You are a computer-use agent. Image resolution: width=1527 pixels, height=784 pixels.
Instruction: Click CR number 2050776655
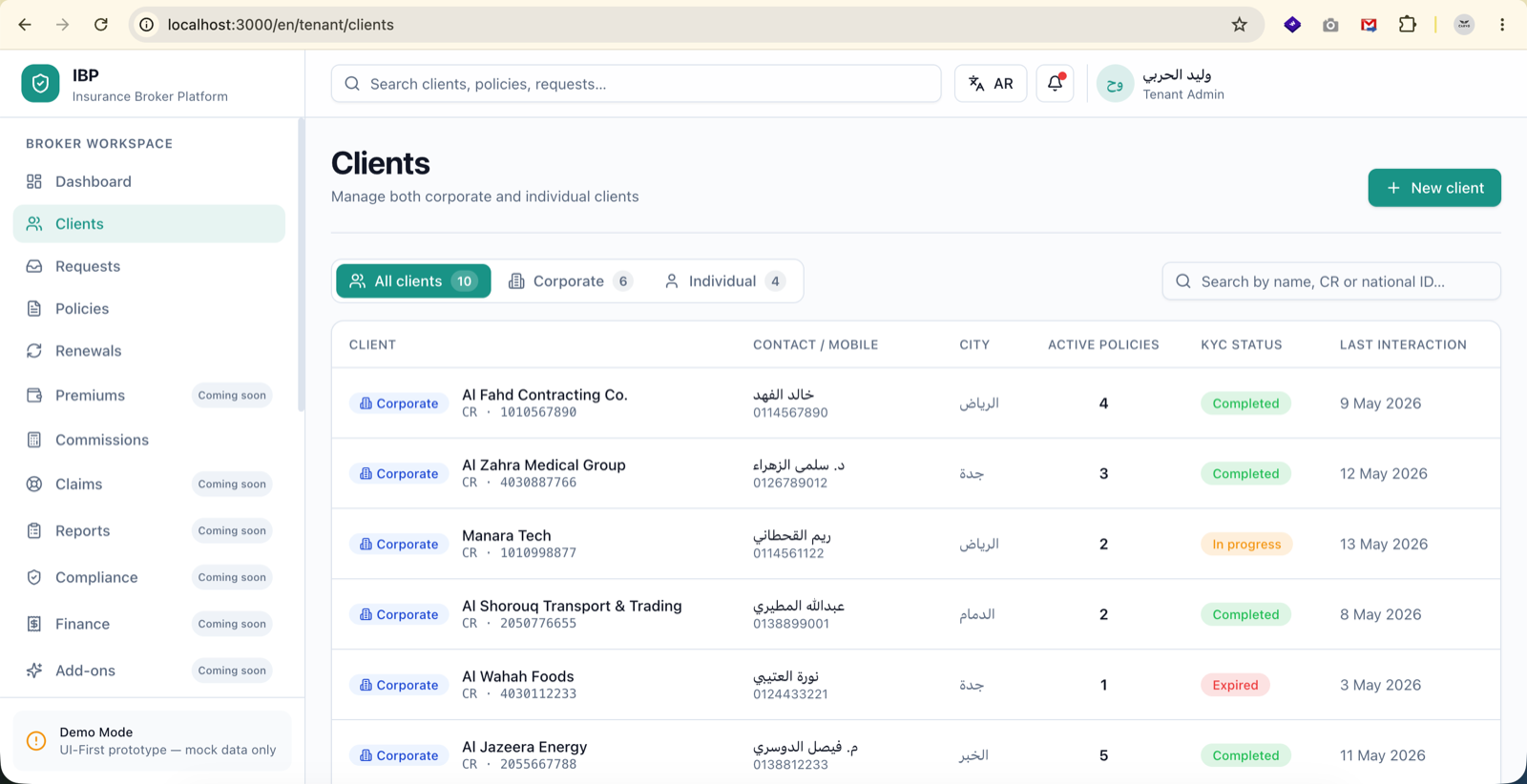click(x=538, y=624)
